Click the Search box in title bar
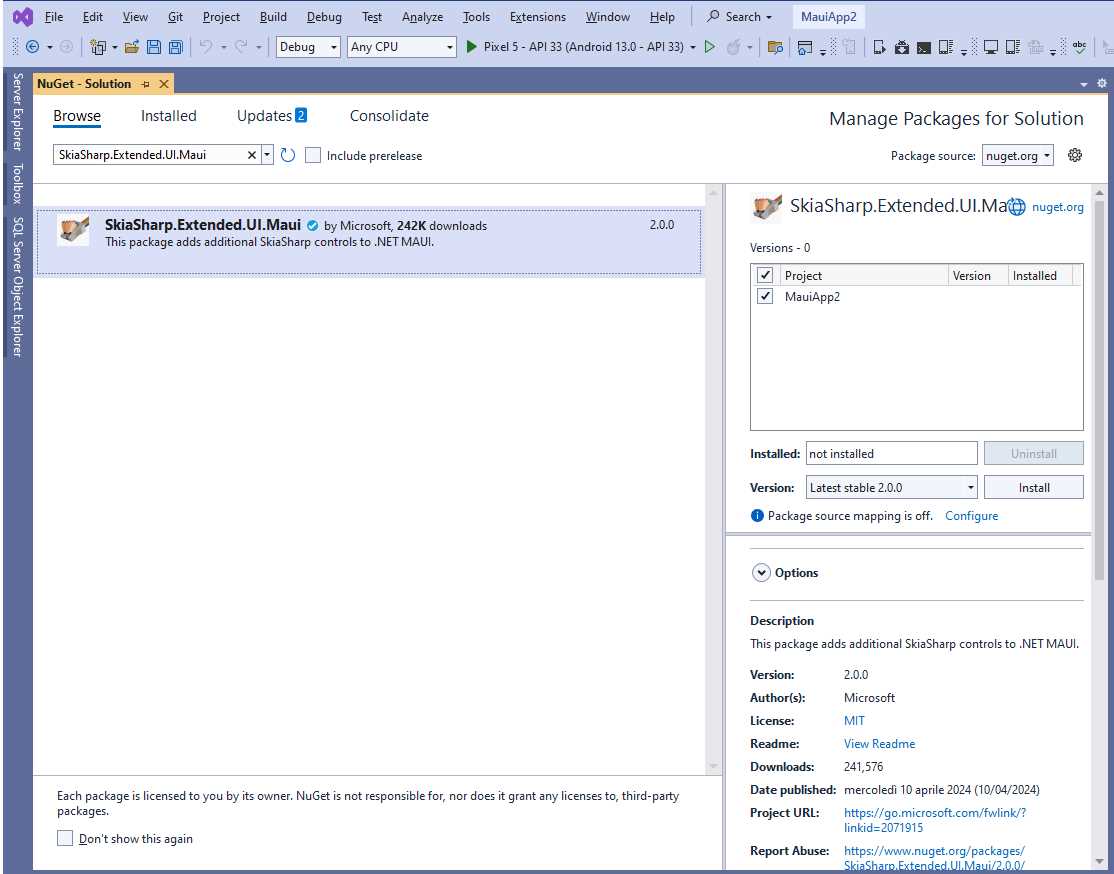 pyautogui.click(x=741, y=16)
